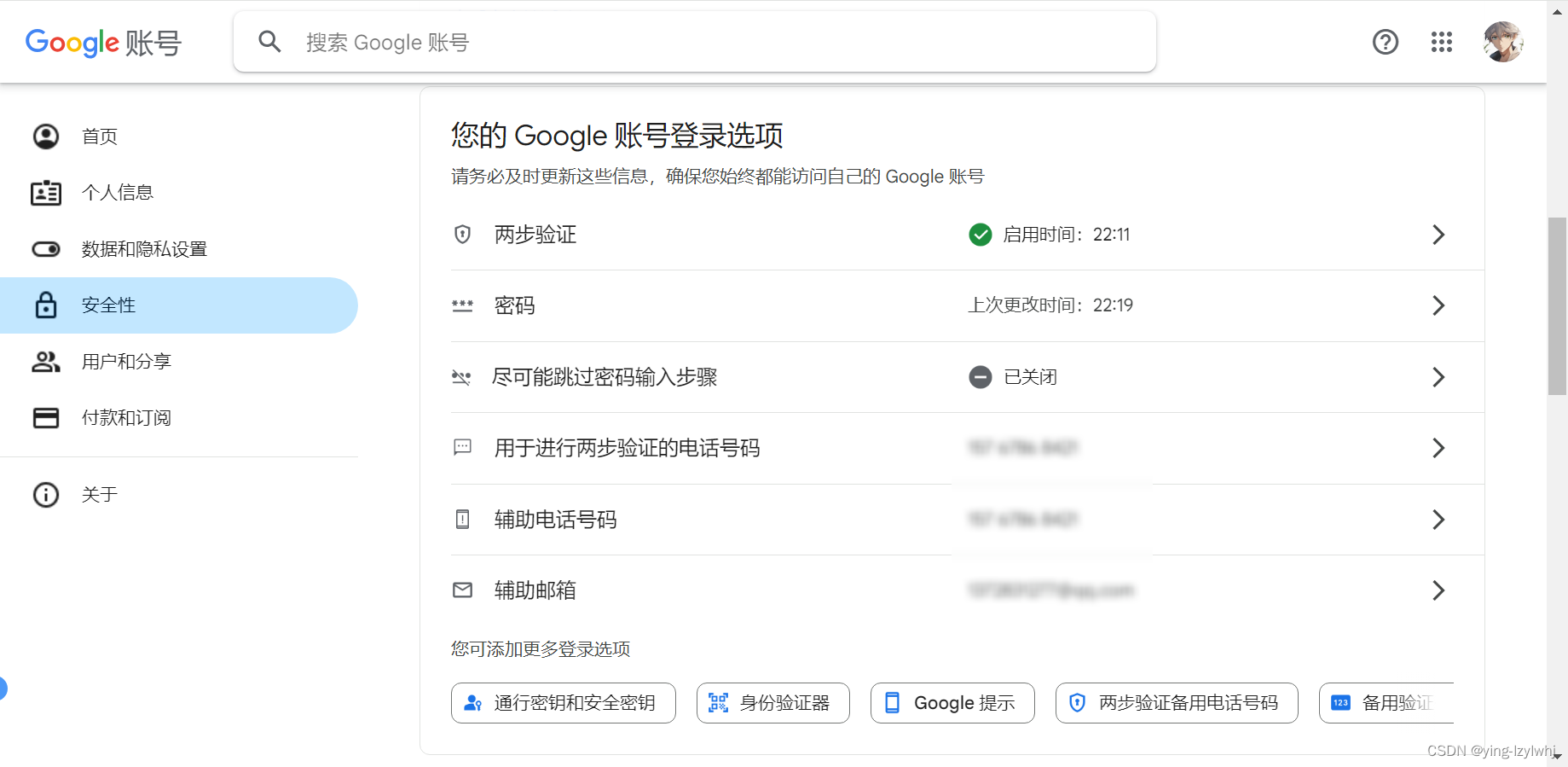Add 两步验证备用电话号码 option
This screenshot has height=767, width=1568.
1177,703
